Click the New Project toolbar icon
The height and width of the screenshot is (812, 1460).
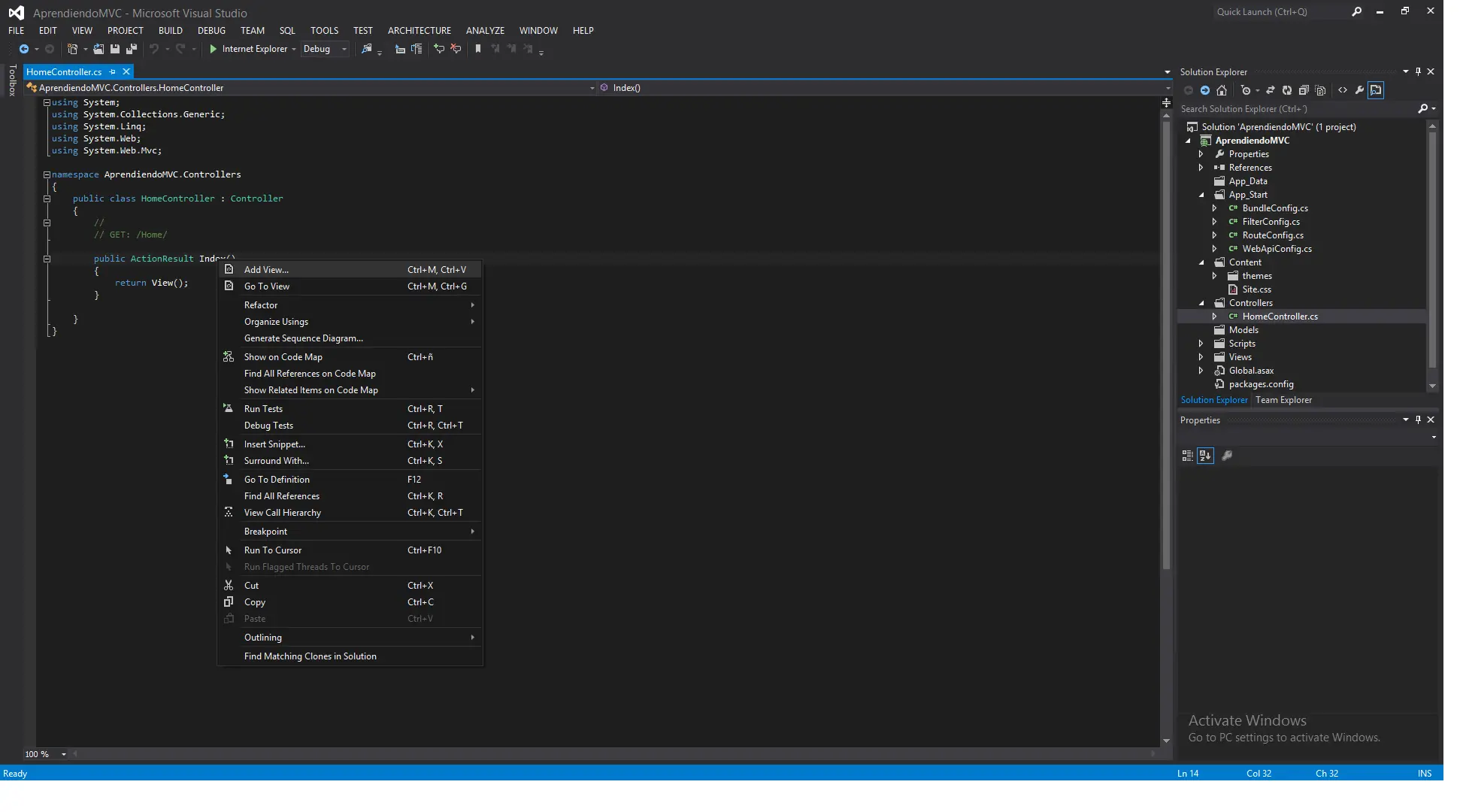coord(72,49)
